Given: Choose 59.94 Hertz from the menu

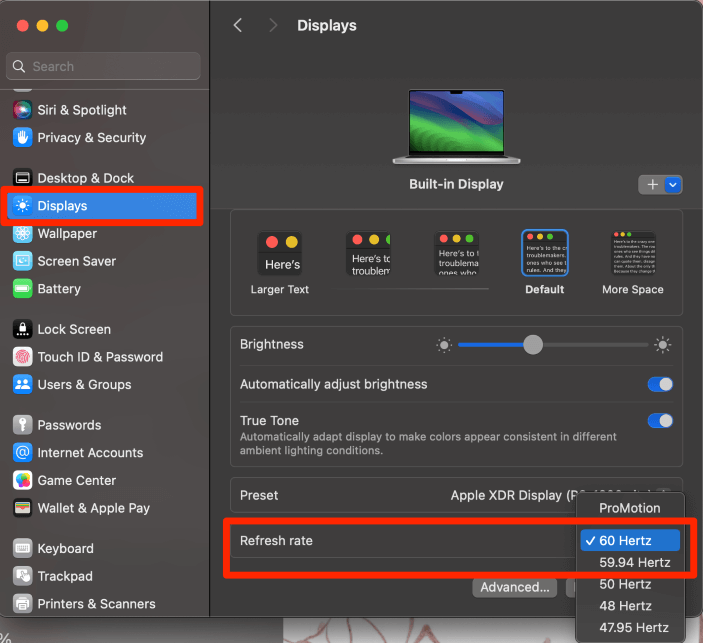Looking at the screenshot, I should tap(630, 562).
